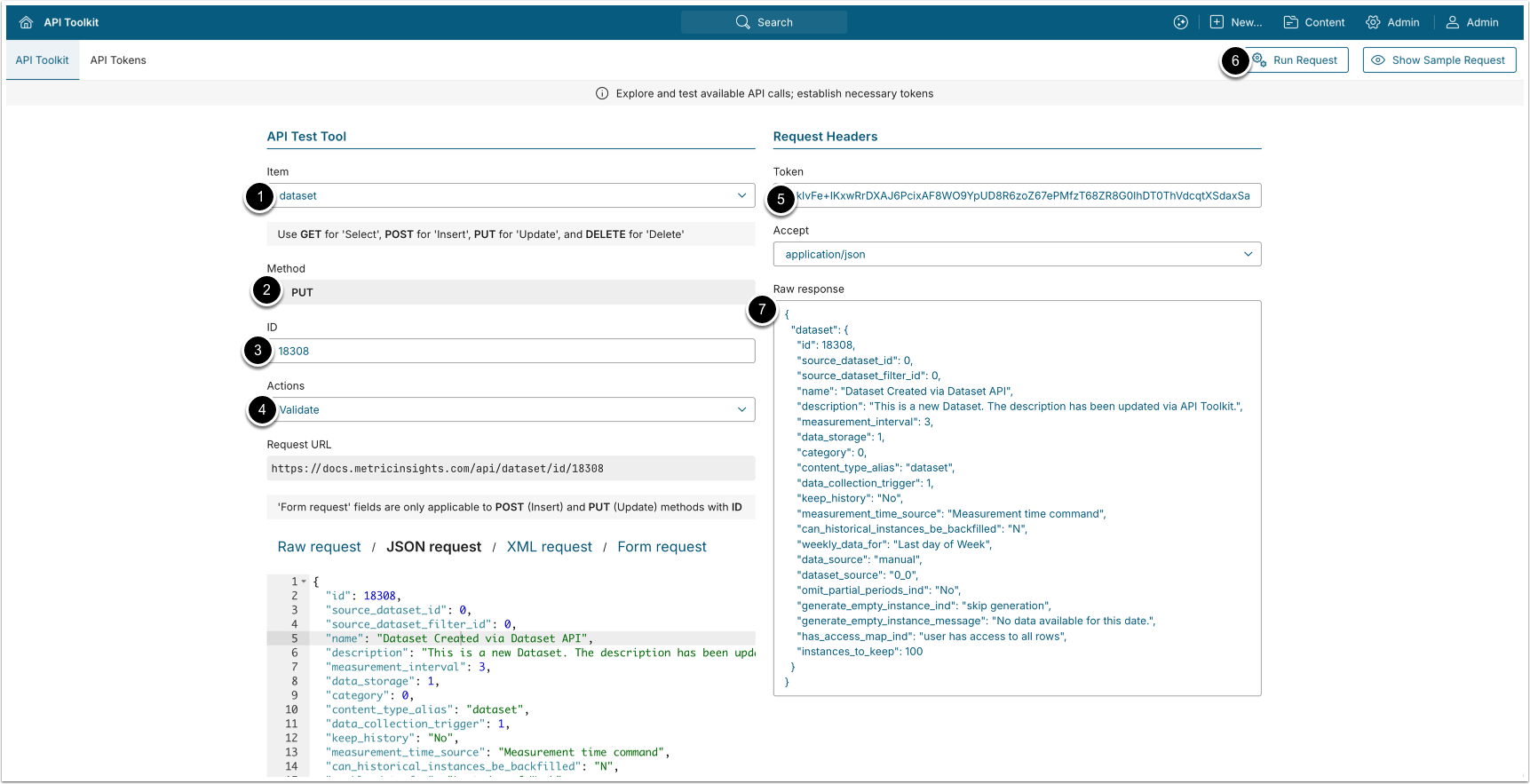Expand the Item dataset dropdown
The image size is (1530, 784).
tap(741, 195)
